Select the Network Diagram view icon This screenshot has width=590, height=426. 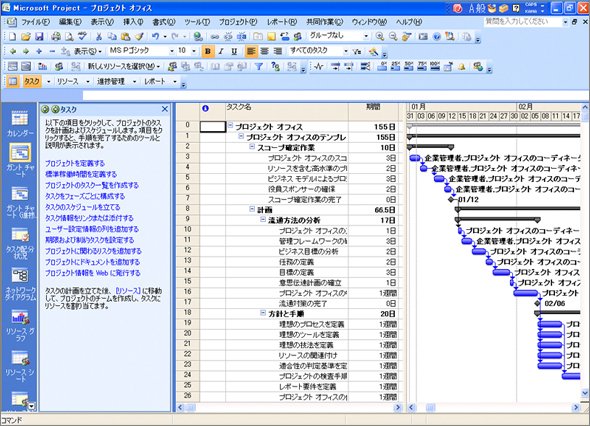pyautogui.click(x=20, y=284)
